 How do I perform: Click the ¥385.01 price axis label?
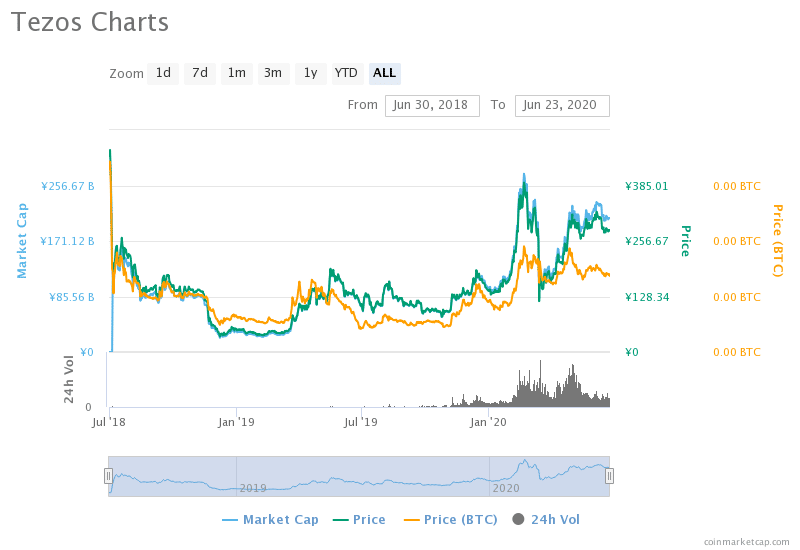(647, 186)
